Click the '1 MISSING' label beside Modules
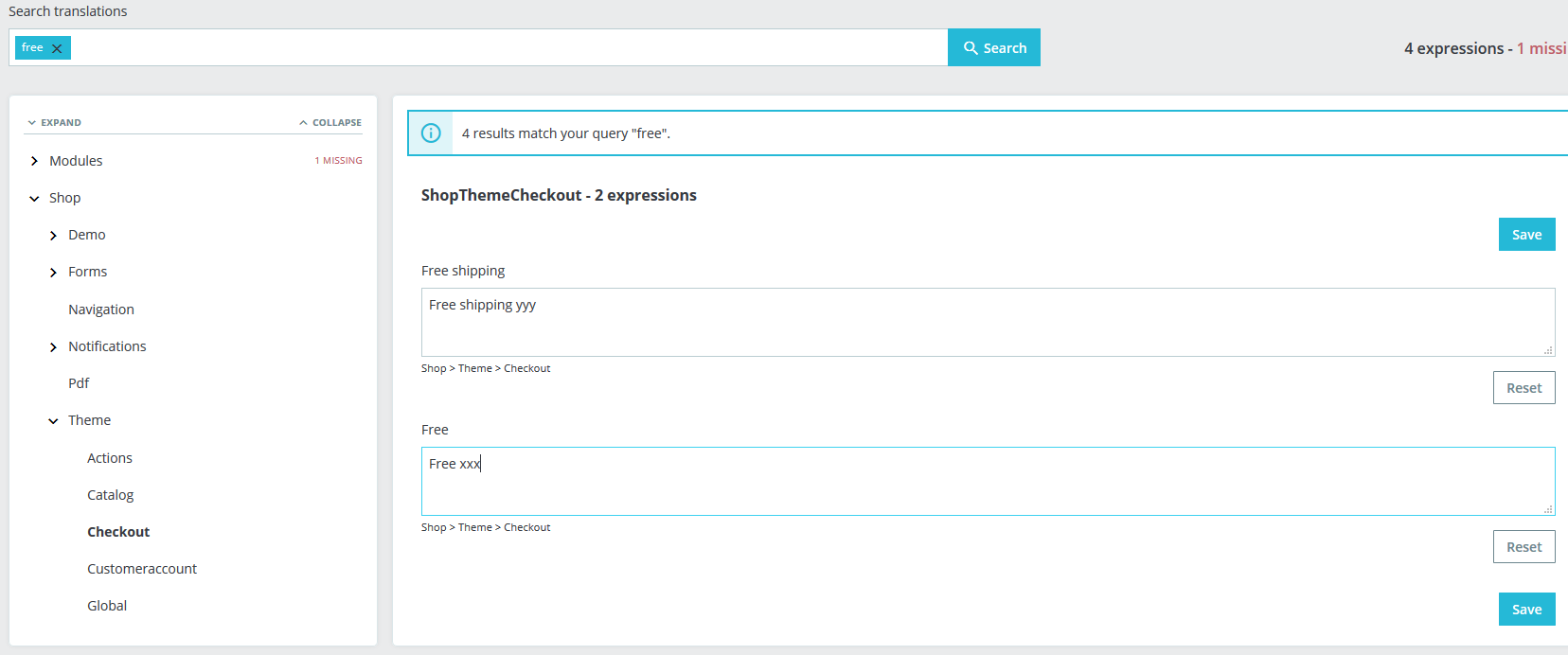This screenshot has height=655, width=1568. 338,161
